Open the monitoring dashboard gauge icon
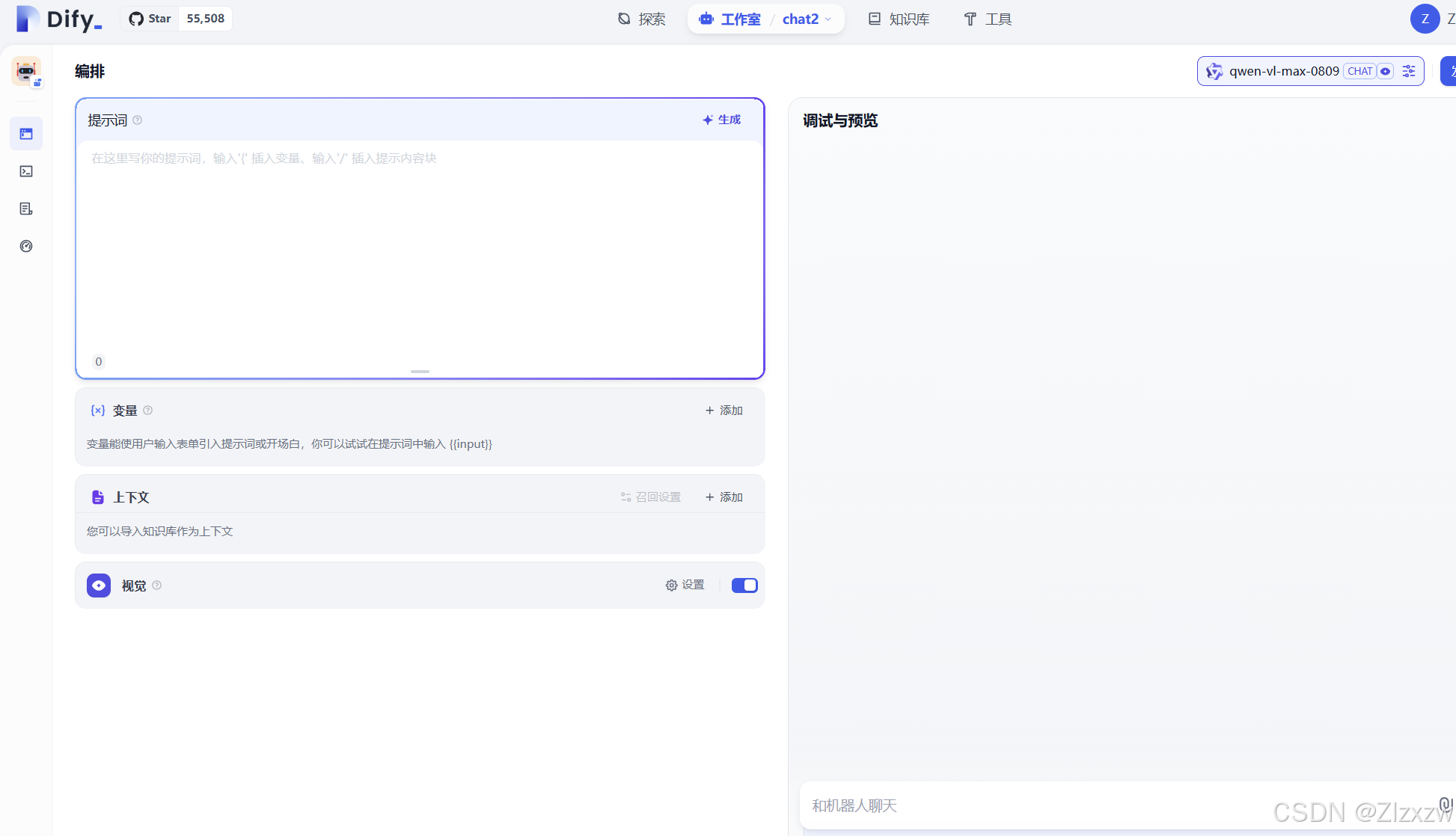1456x836 pixels. [x=26, y=246]
